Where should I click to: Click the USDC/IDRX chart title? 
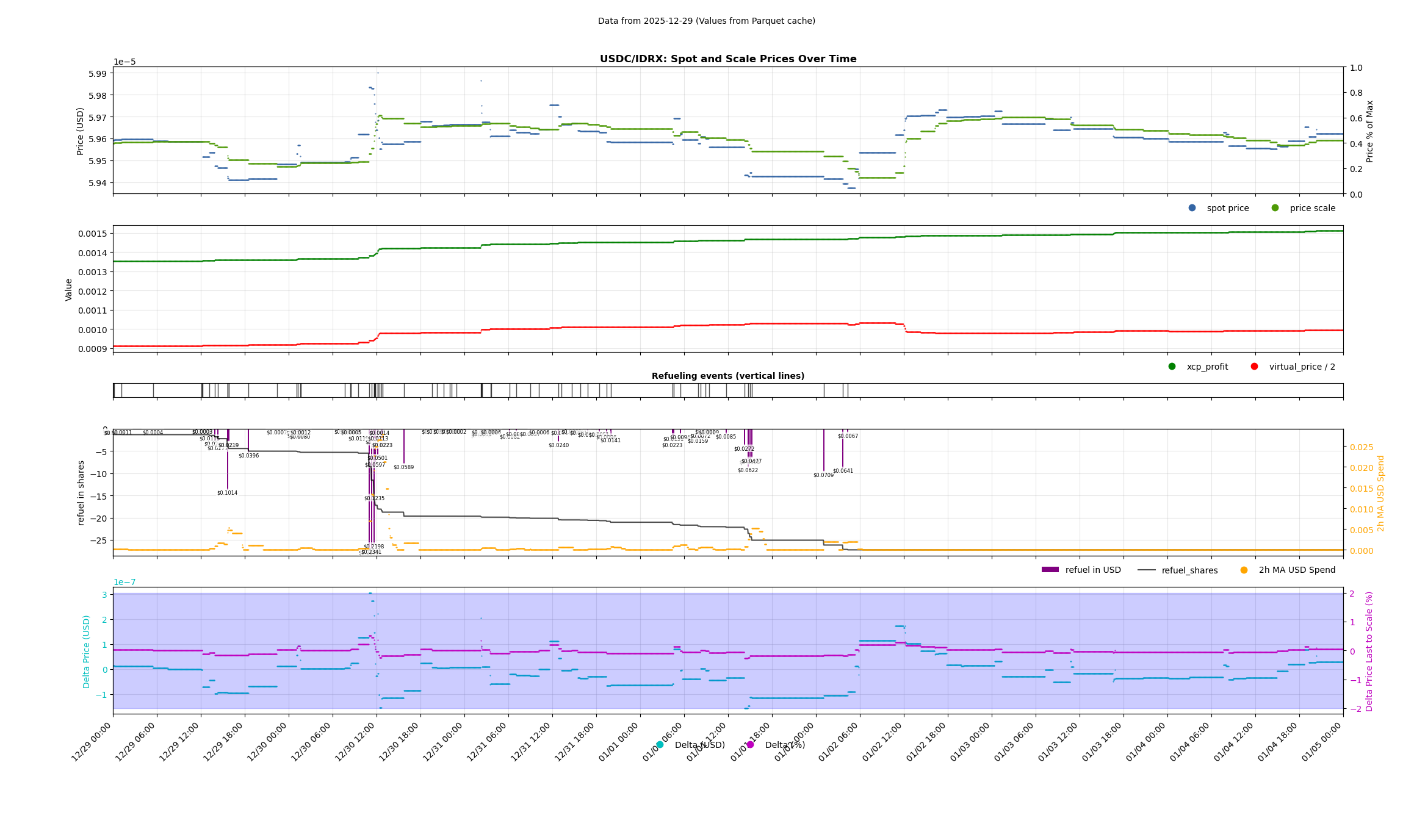pyautogui.click(x=727, y=59)
